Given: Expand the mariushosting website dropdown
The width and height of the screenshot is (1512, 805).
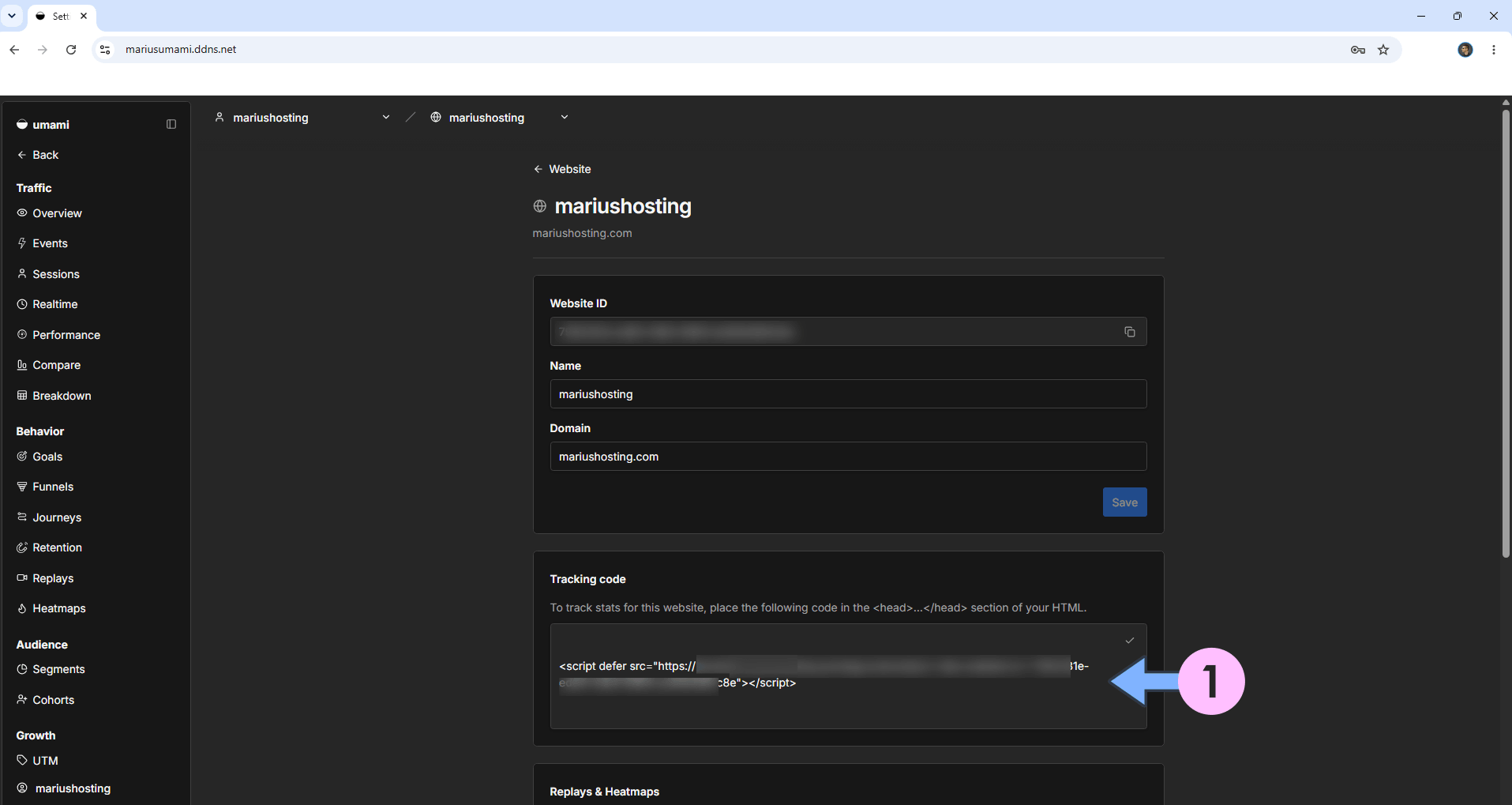Looking at the screenshot, I should pos(565,118).
